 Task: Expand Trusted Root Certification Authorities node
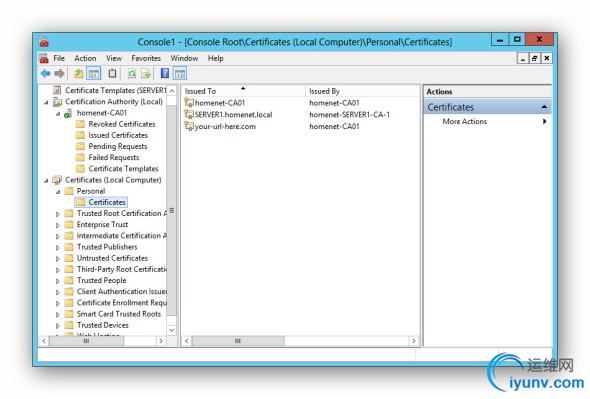(58, 214)
